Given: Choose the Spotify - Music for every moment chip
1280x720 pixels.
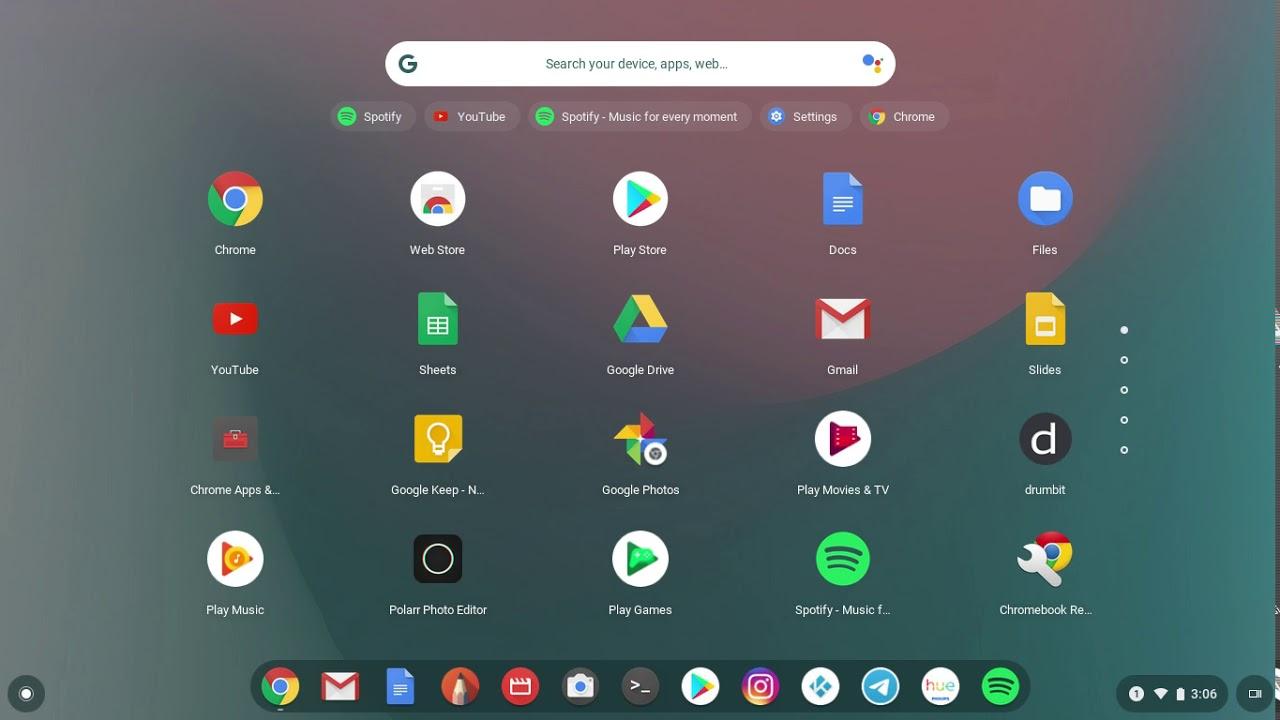Looking at the screenshot, I should tap(639, 117).
